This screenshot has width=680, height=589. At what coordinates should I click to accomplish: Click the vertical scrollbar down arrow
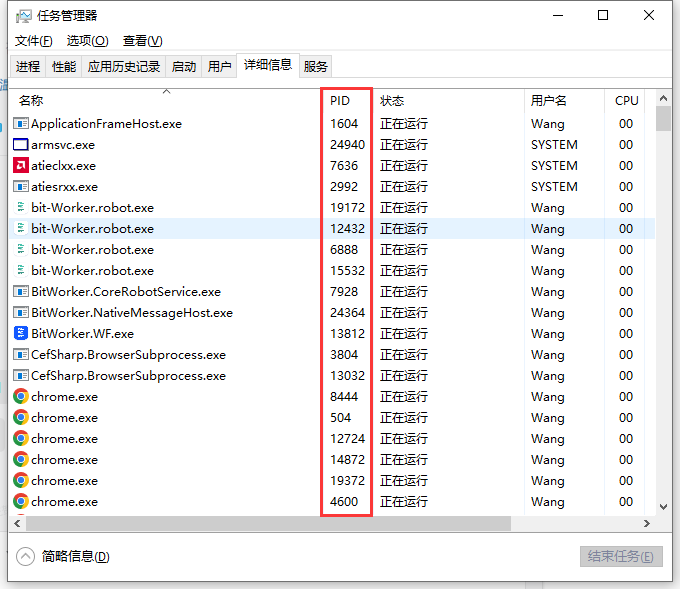663,507
